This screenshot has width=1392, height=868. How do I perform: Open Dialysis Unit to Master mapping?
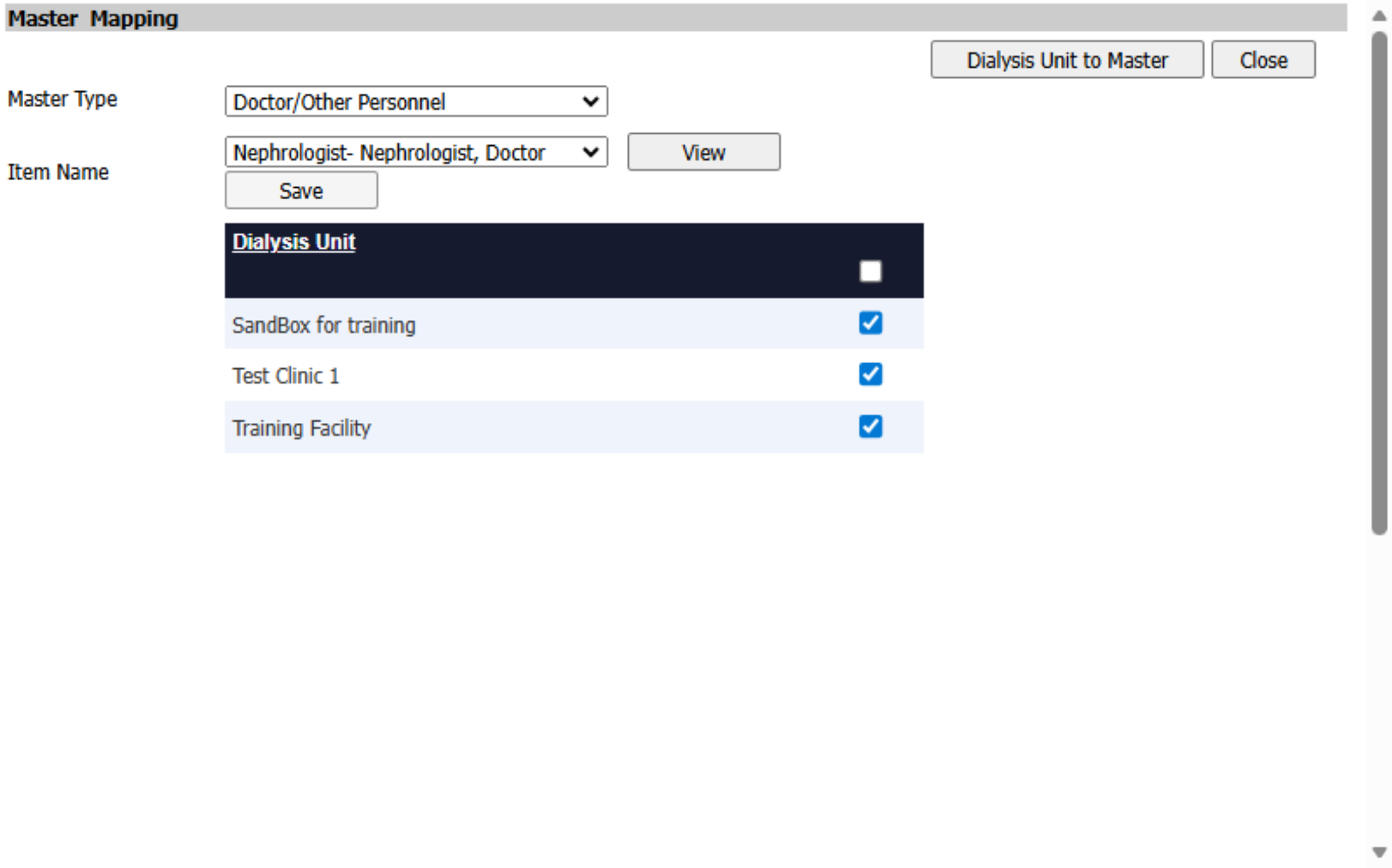point(1067,60)
